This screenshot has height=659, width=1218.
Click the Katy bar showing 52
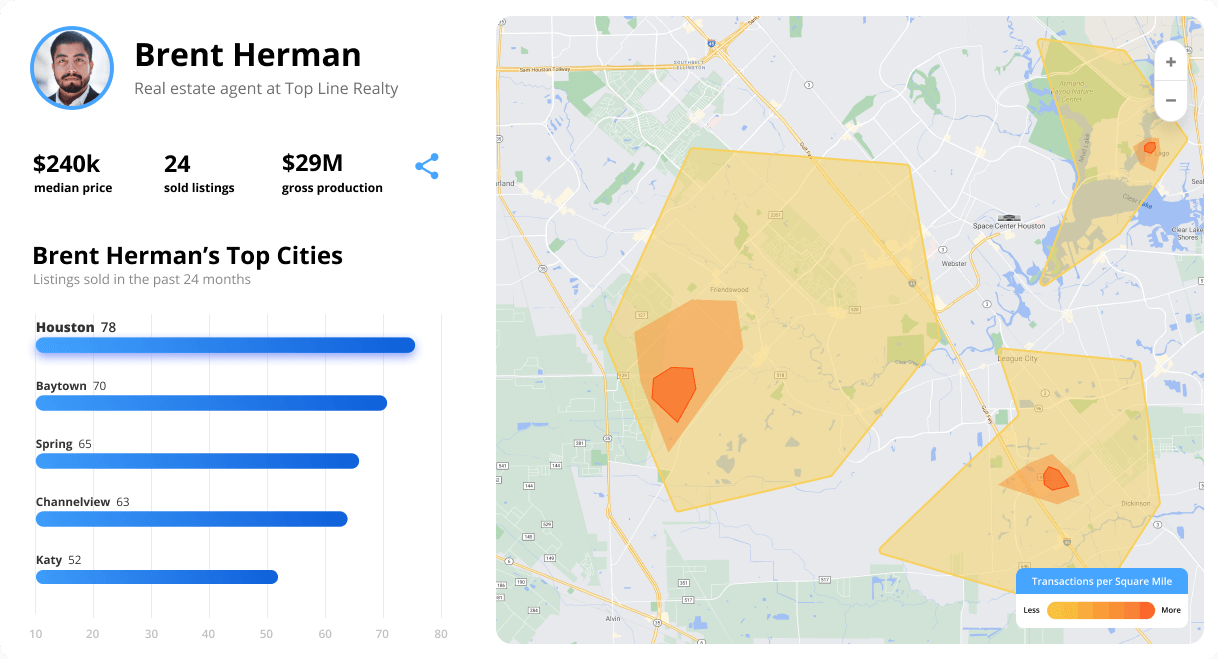pos(157,577)
